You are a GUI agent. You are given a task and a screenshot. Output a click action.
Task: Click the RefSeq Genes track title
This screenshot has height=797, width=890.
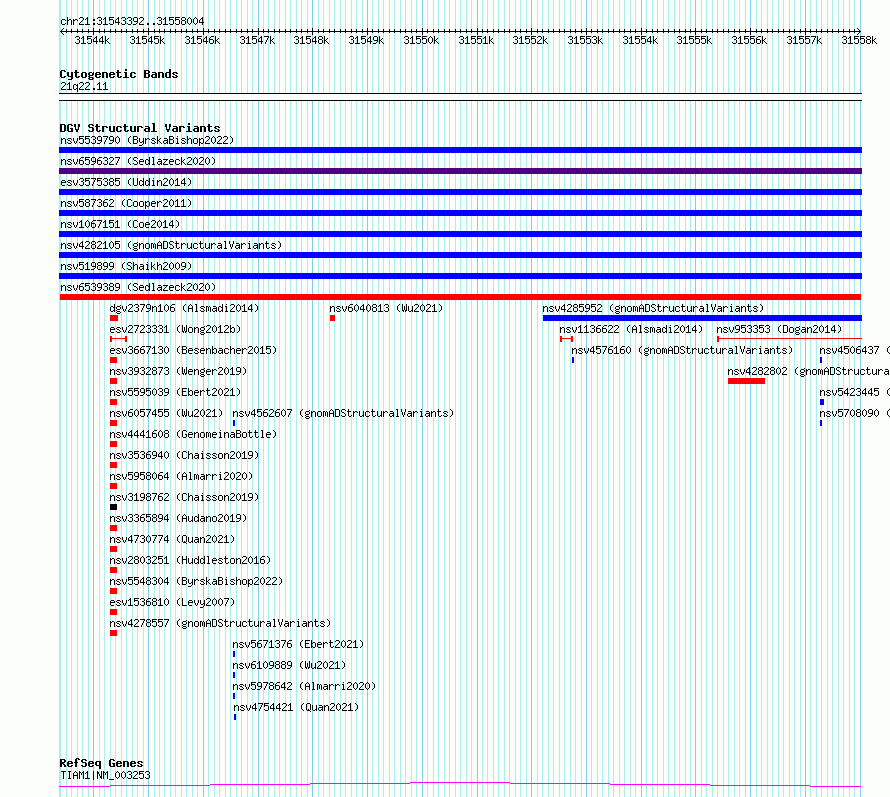[x=101, y=763]
